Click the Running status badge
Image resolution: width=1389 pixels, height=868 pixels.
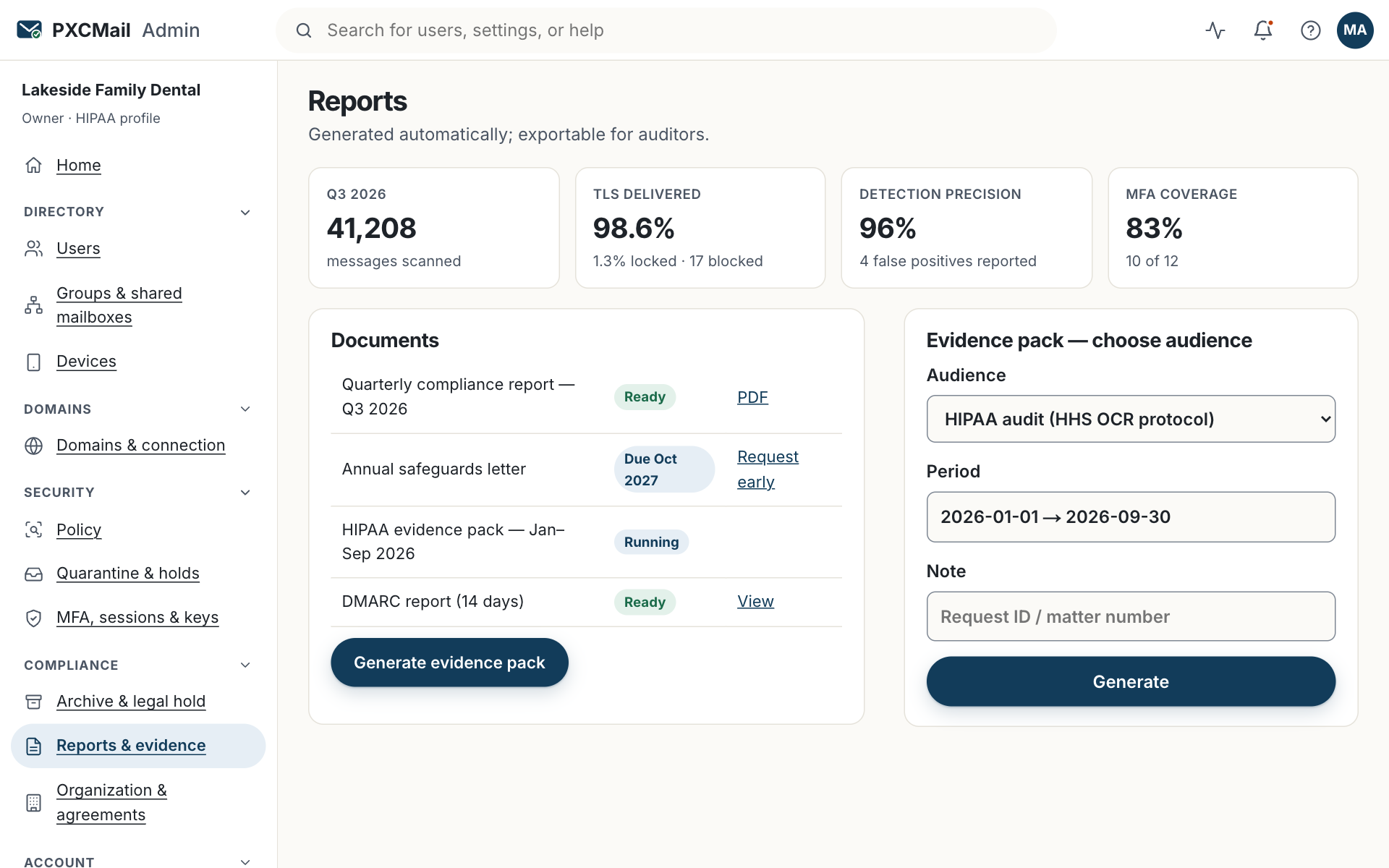click(651, 542)
